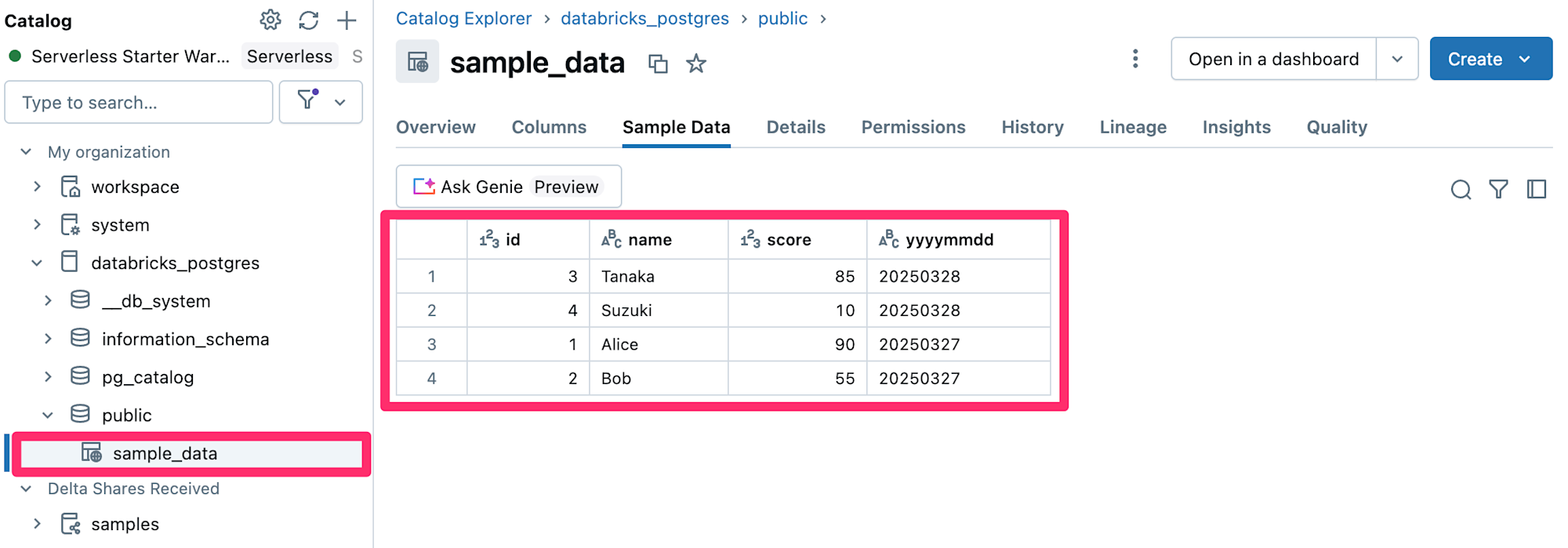
Task: Expand the samples catalog node
Action: pos(37,524)
